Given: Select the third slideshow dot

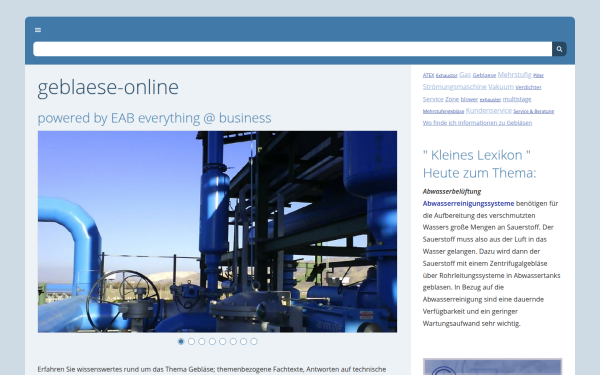Looking at the screenshot, I should point(202,341).
